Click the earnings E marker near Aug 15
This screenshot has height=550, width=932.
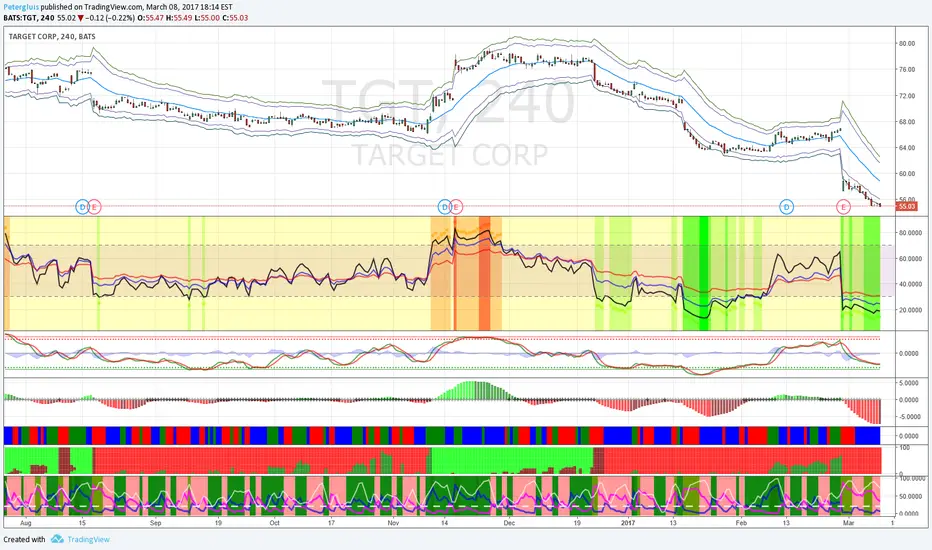tap(95, 207)
